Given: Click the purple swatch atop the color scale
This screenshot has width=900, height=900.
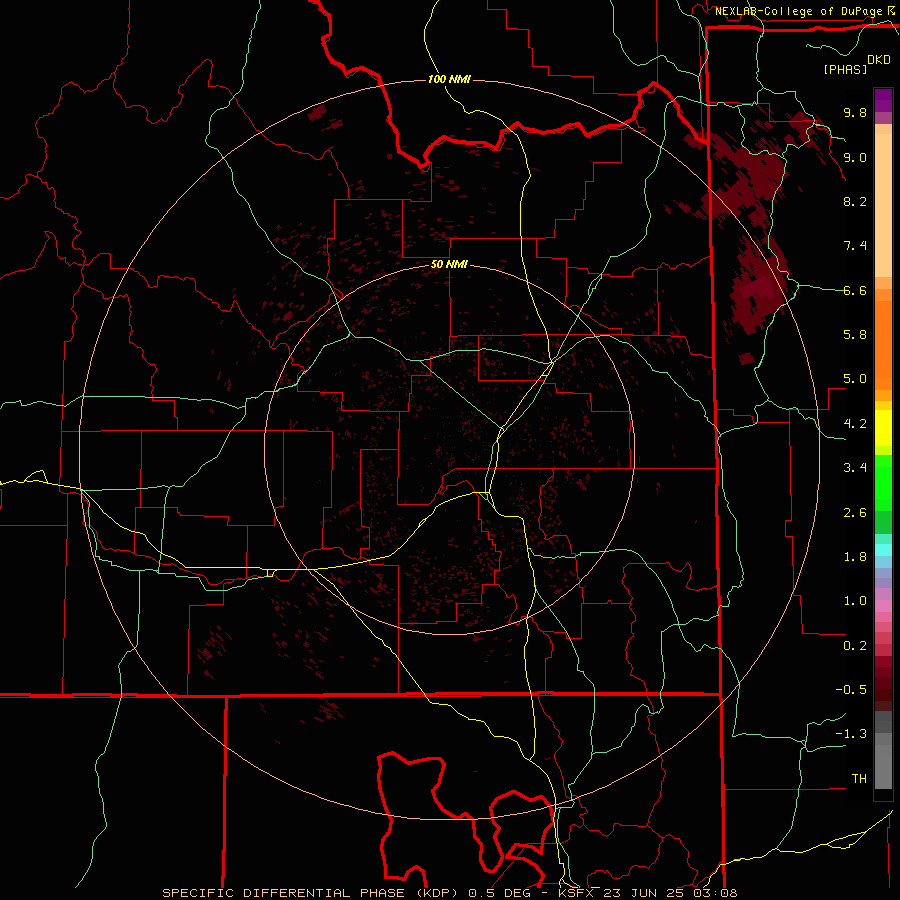Looking at the screenshot, I should (883, 100).
